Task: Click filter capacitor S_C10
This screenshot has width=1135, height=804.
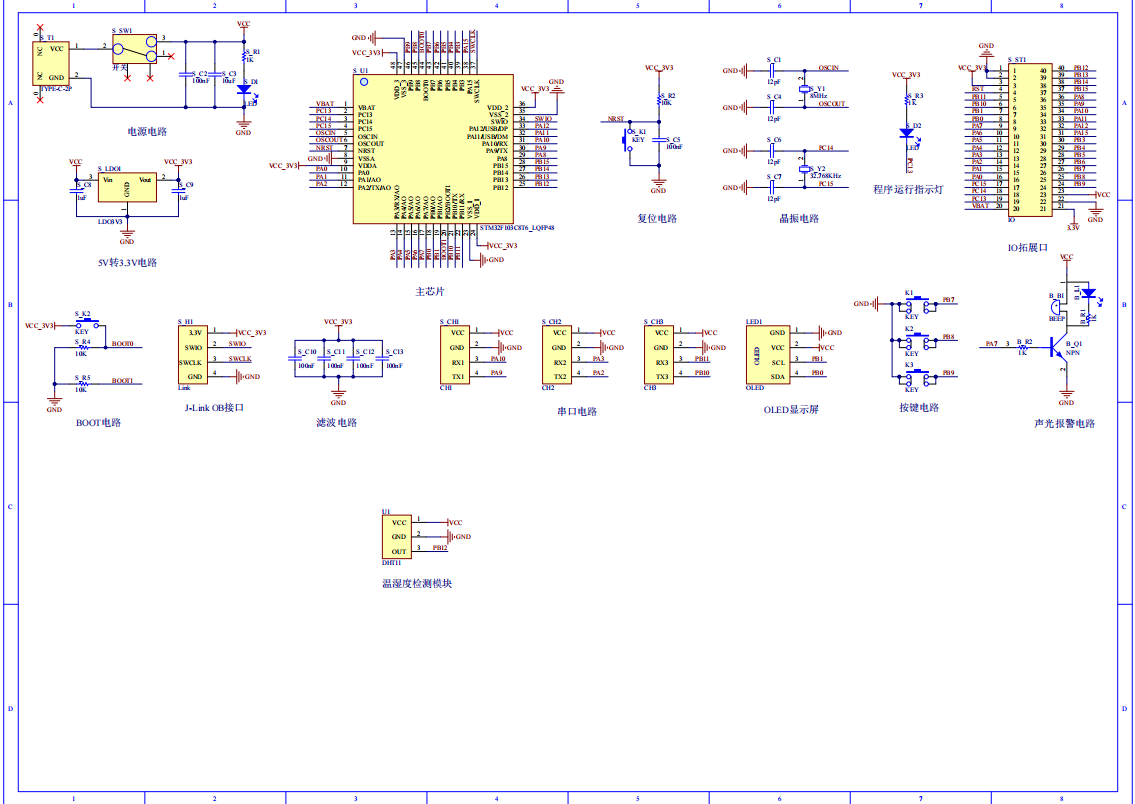Action: (x=294, y=358)
